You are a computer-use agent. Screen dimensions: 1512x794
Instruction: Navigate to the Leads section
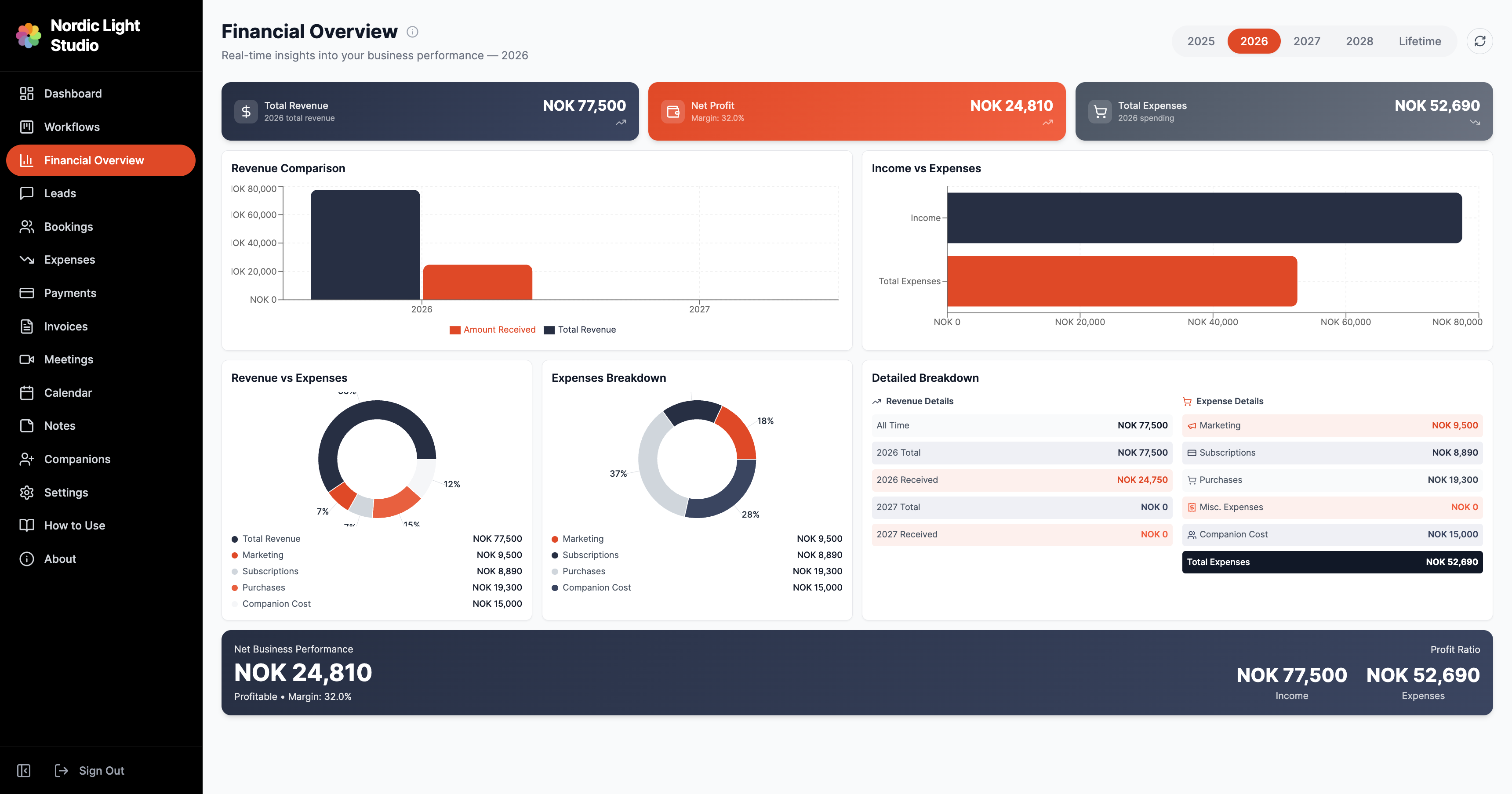[61, 193]
